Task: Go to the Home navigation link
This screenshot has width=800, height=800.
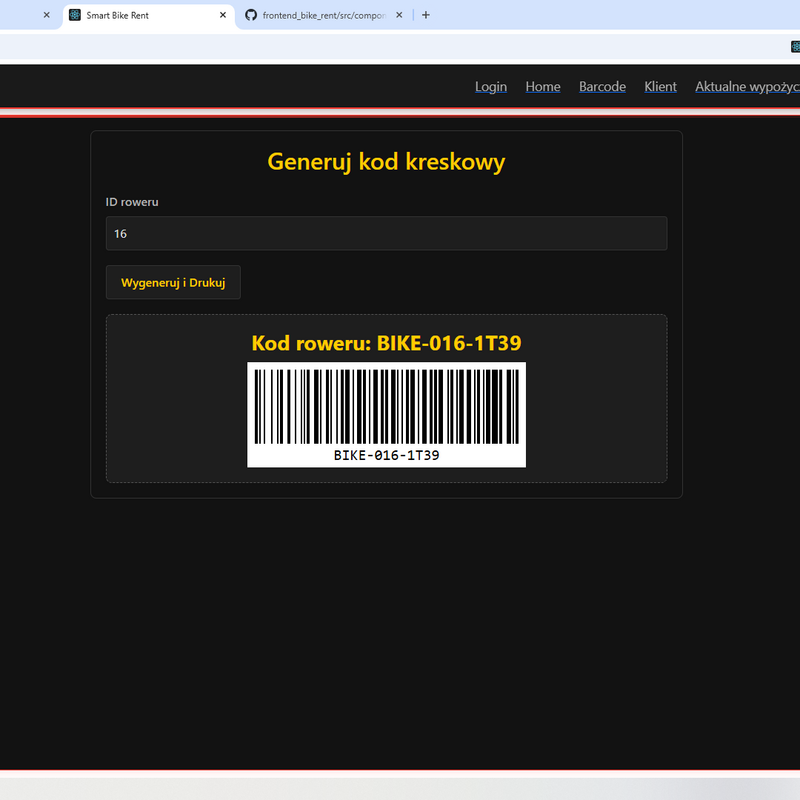Action: pyautogui.click(x=543, y=87)
